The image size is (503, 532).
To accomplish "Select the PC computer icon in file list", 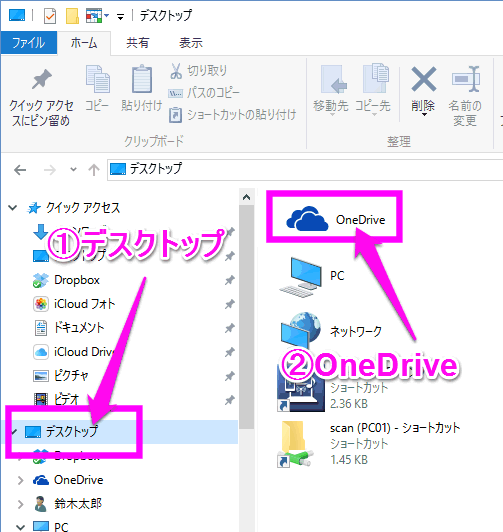I will coord(301,277).
